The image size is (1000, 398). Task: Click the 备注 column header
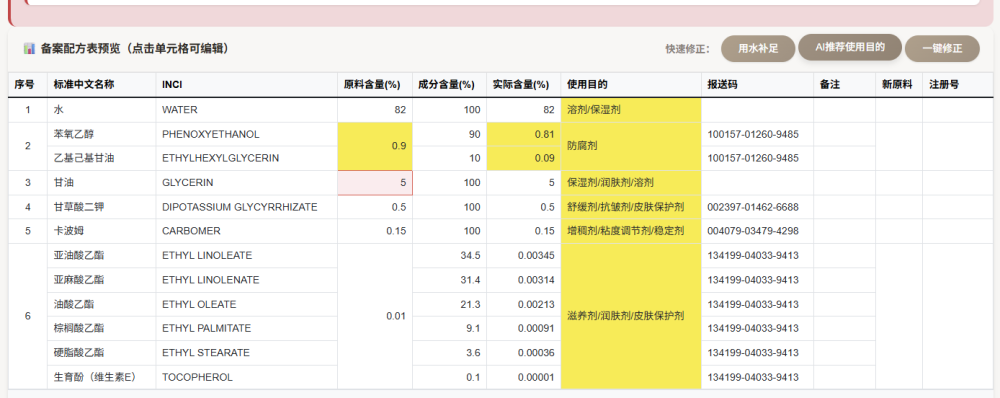pos(844,85)
